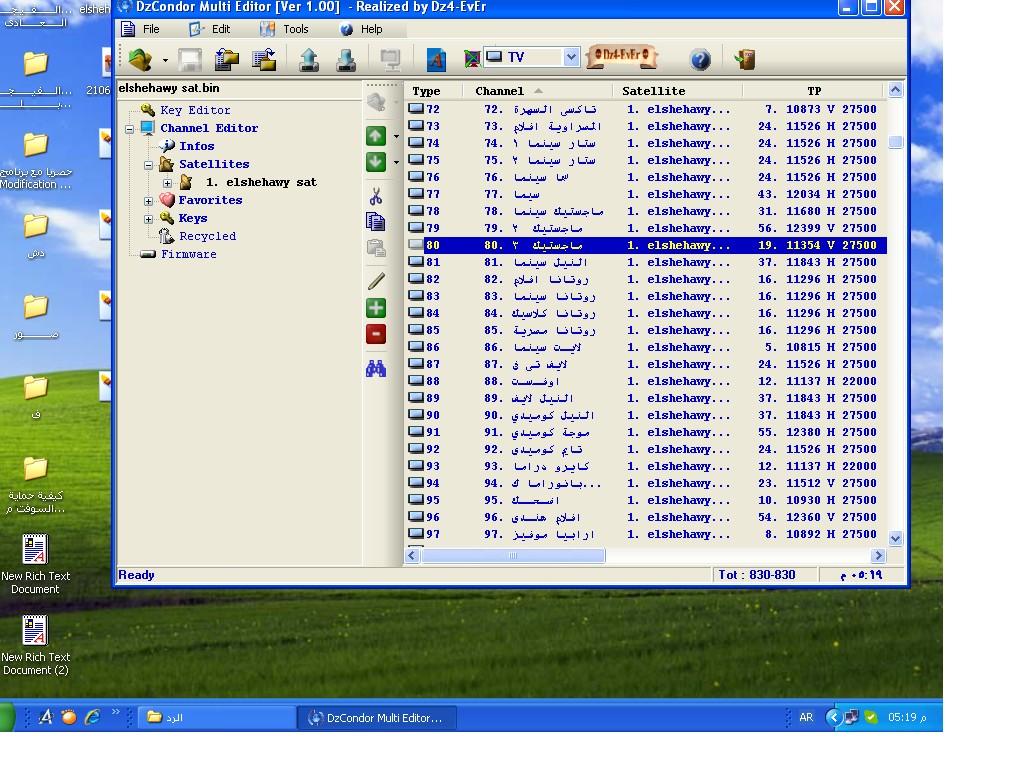Click the pencil edit icon
Screen dimensions: 1024x768
[376, 281]
